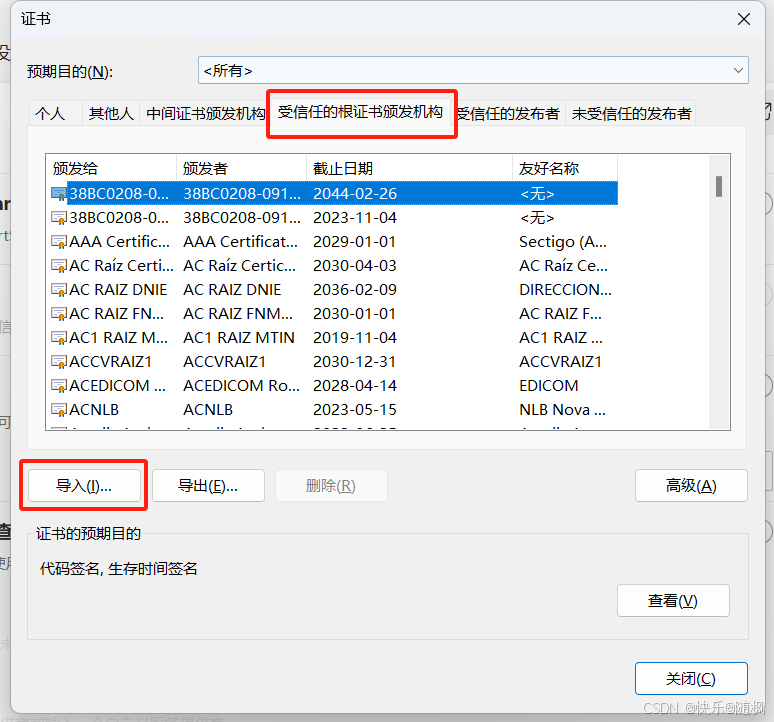Click issuer ACEDICOM Ro... cell

point(241,386)
